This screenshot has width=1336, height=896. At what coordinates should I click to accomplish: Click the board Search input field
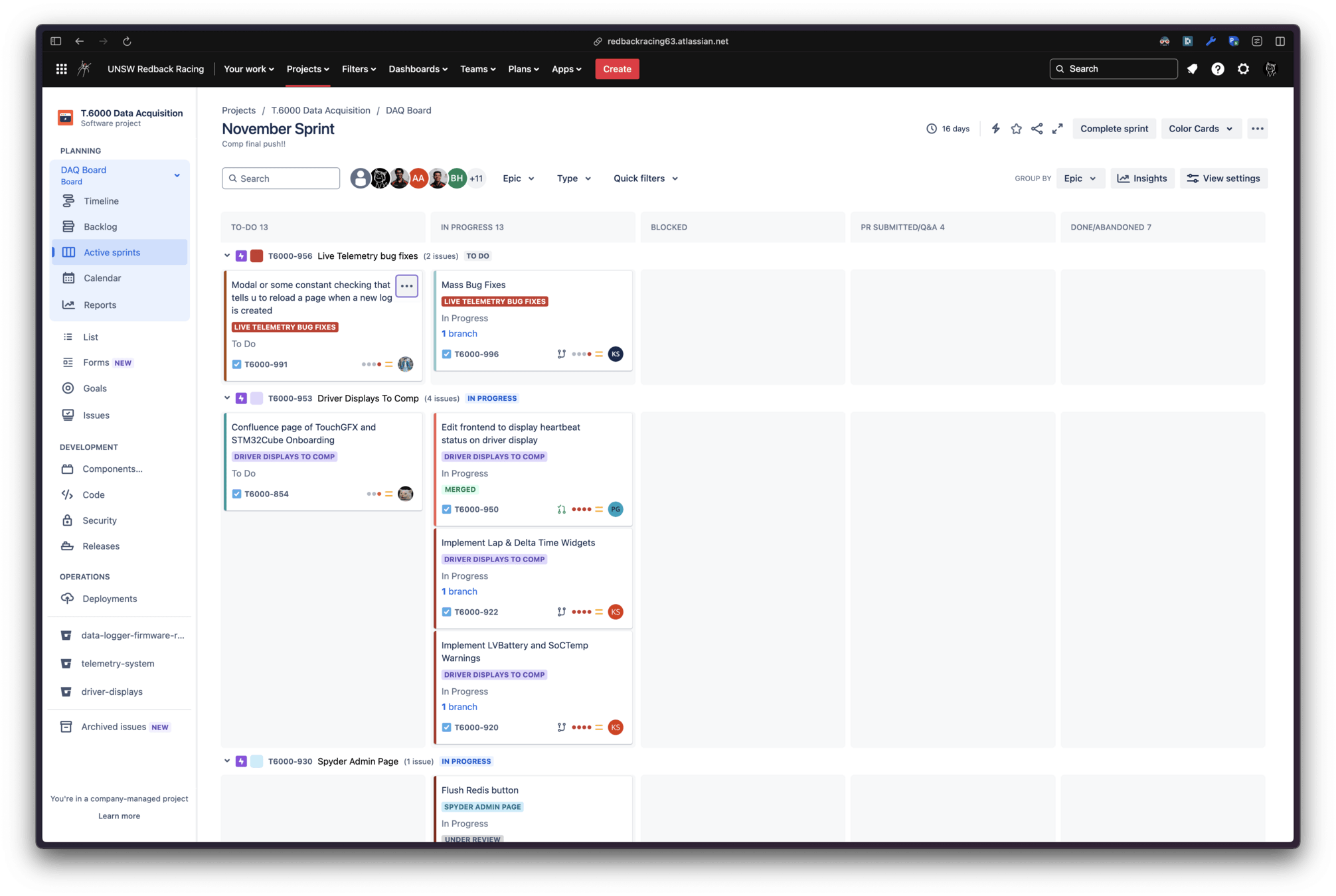(x=281, y=179)
